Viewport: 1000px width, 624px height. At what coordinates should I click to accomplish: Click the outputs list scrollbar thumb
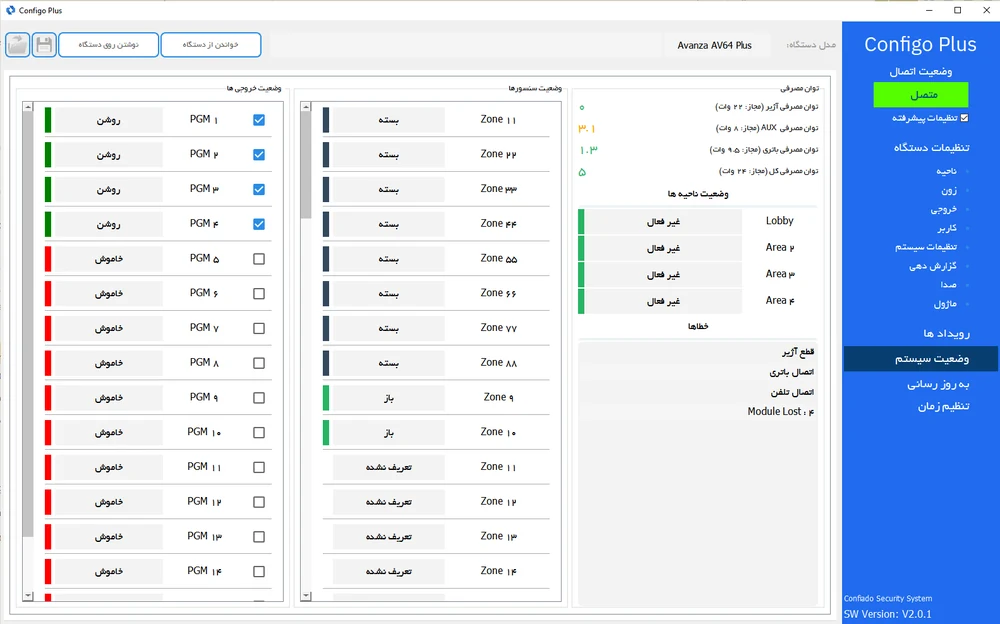[x=27, y=324]
